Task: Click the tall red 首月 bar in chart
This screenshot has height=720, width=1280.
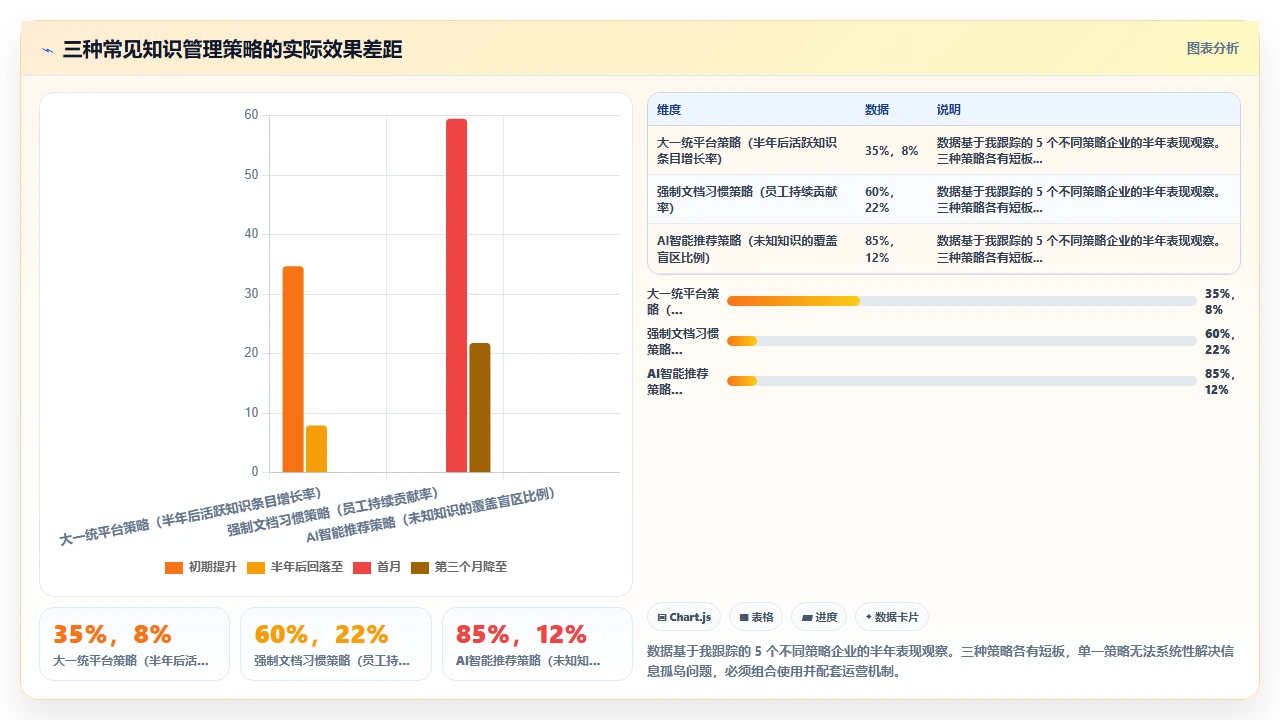Action: click(456, 295)
